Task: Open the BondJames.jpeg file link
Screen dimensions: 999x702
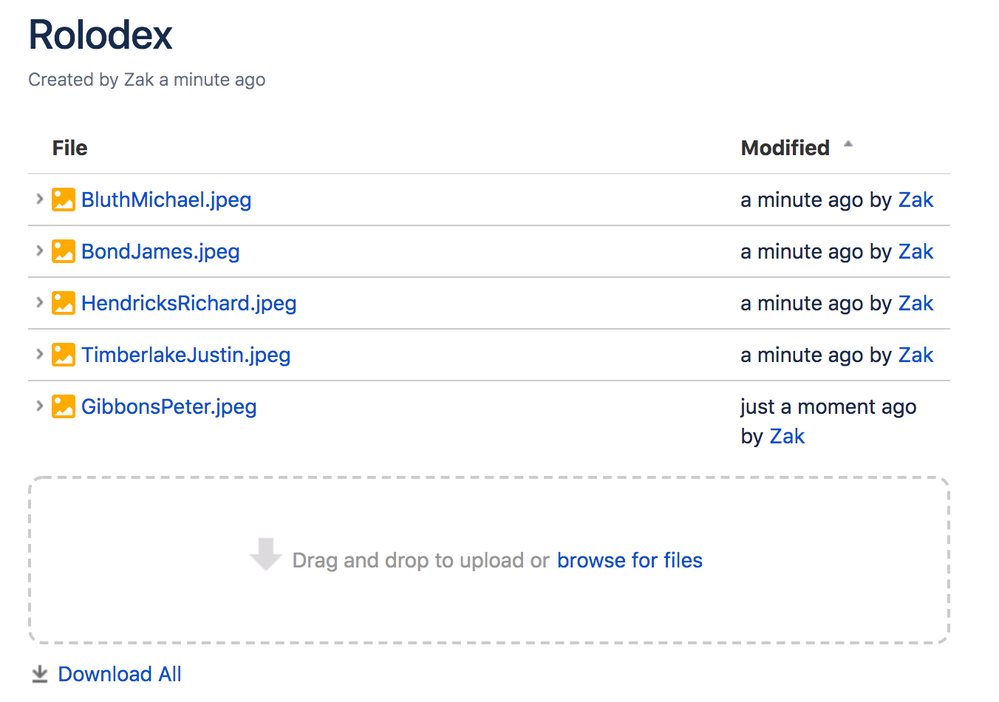Action: click(161, 252)
